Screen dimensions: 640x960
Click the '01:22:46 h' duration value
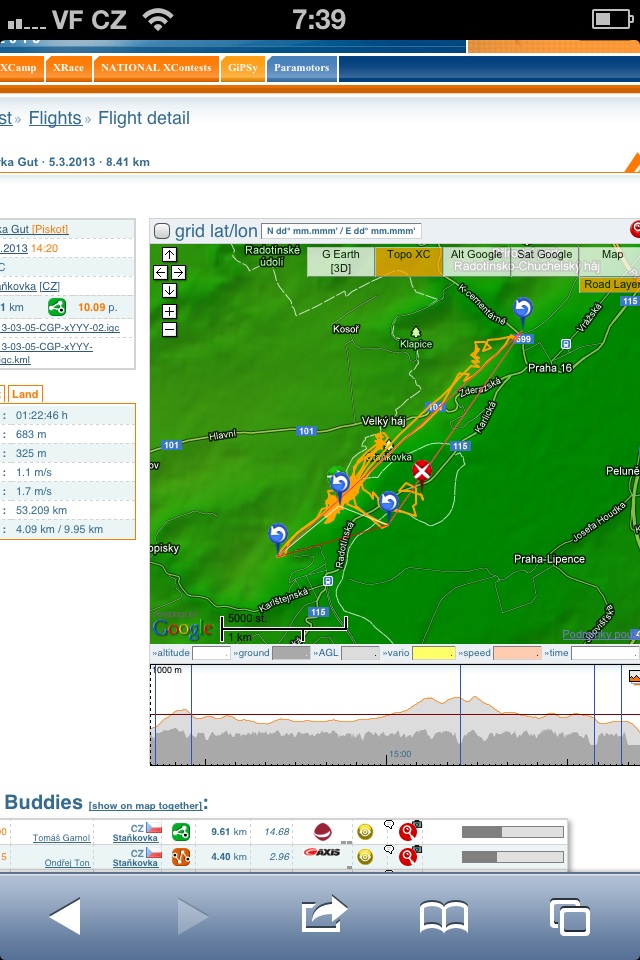(42, 415)
